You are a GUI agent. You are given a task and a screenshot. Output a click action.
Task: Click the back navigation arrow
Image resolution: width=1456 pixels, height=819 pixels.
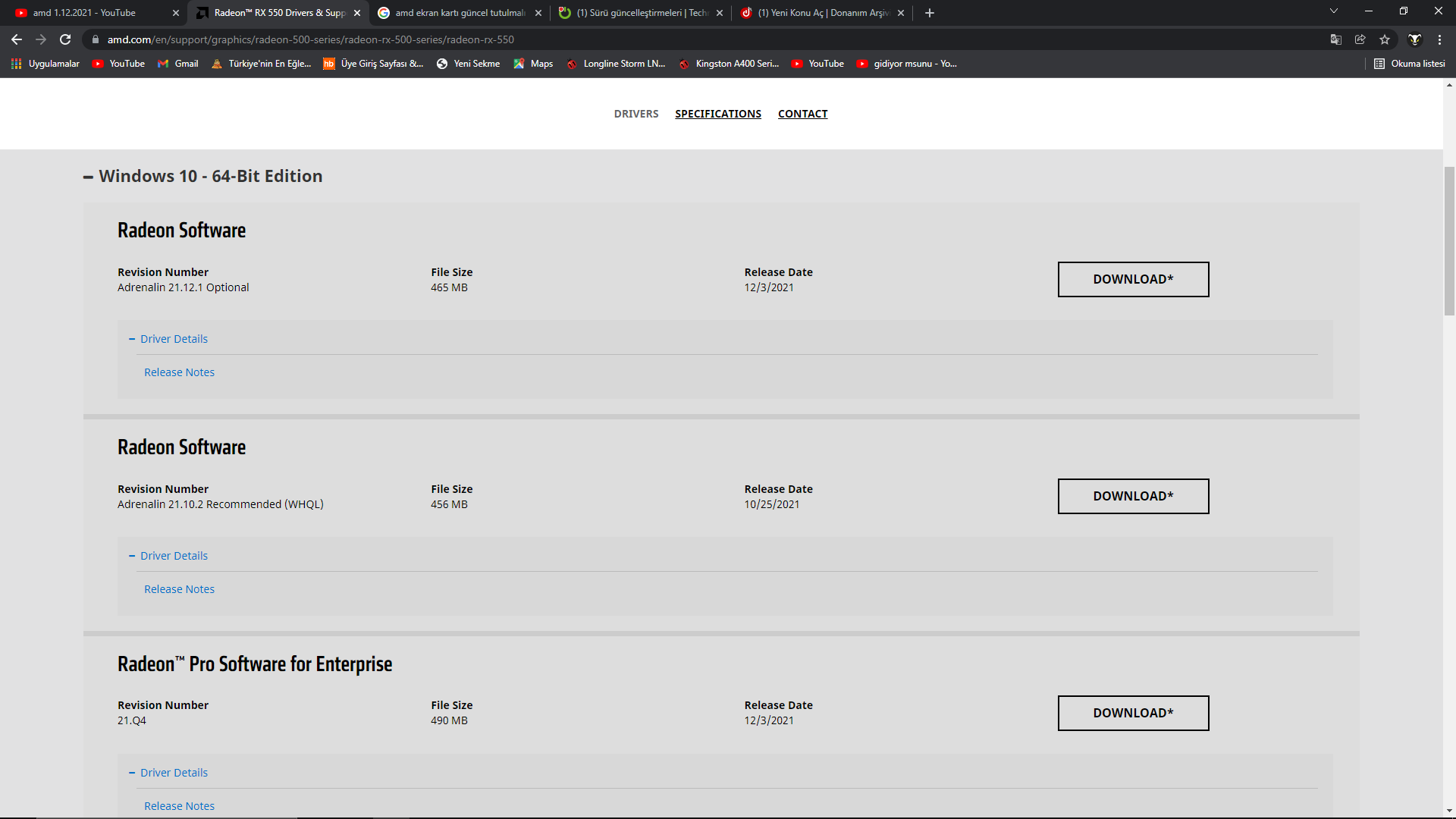[x=17, y=39]
